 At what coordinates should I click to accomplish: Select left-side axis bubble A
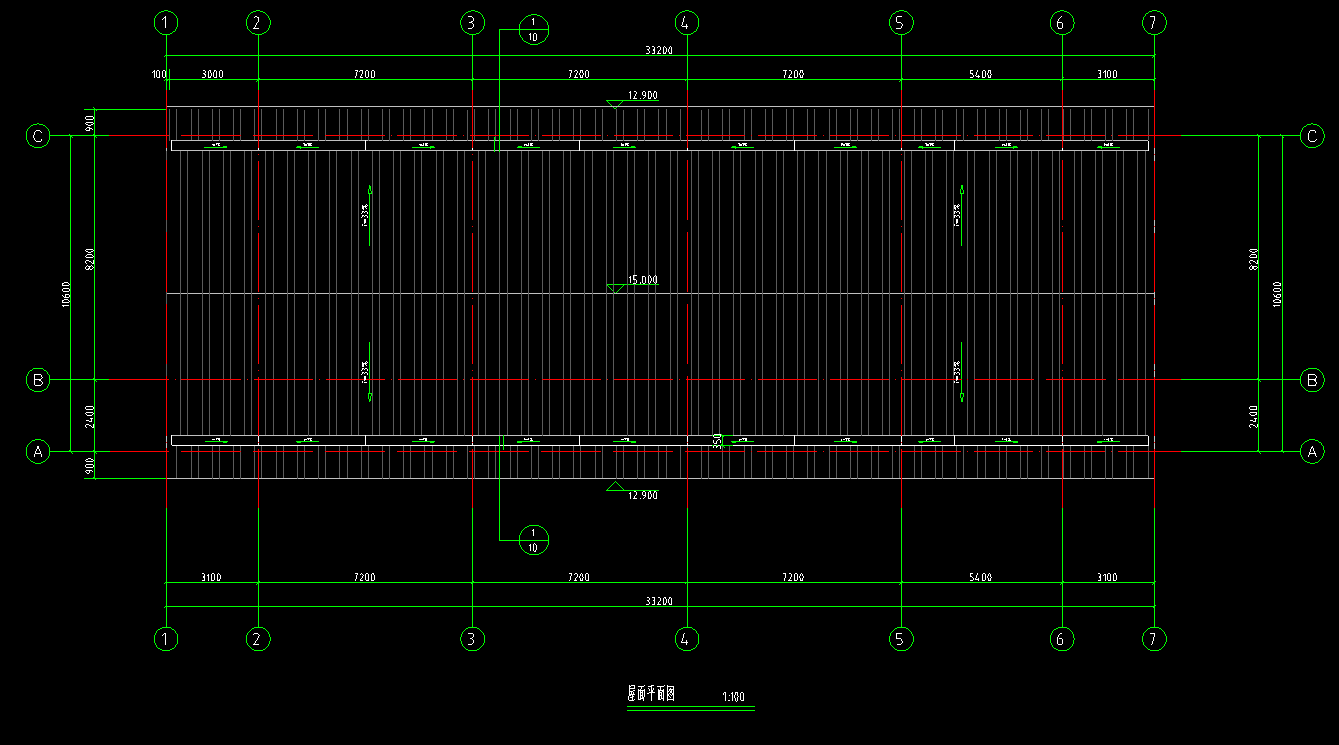(38, 452)
